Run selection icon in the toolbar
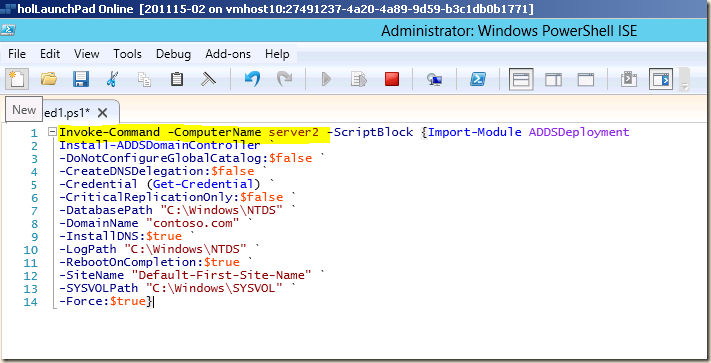The image size is (711, 363). (359, 80)
